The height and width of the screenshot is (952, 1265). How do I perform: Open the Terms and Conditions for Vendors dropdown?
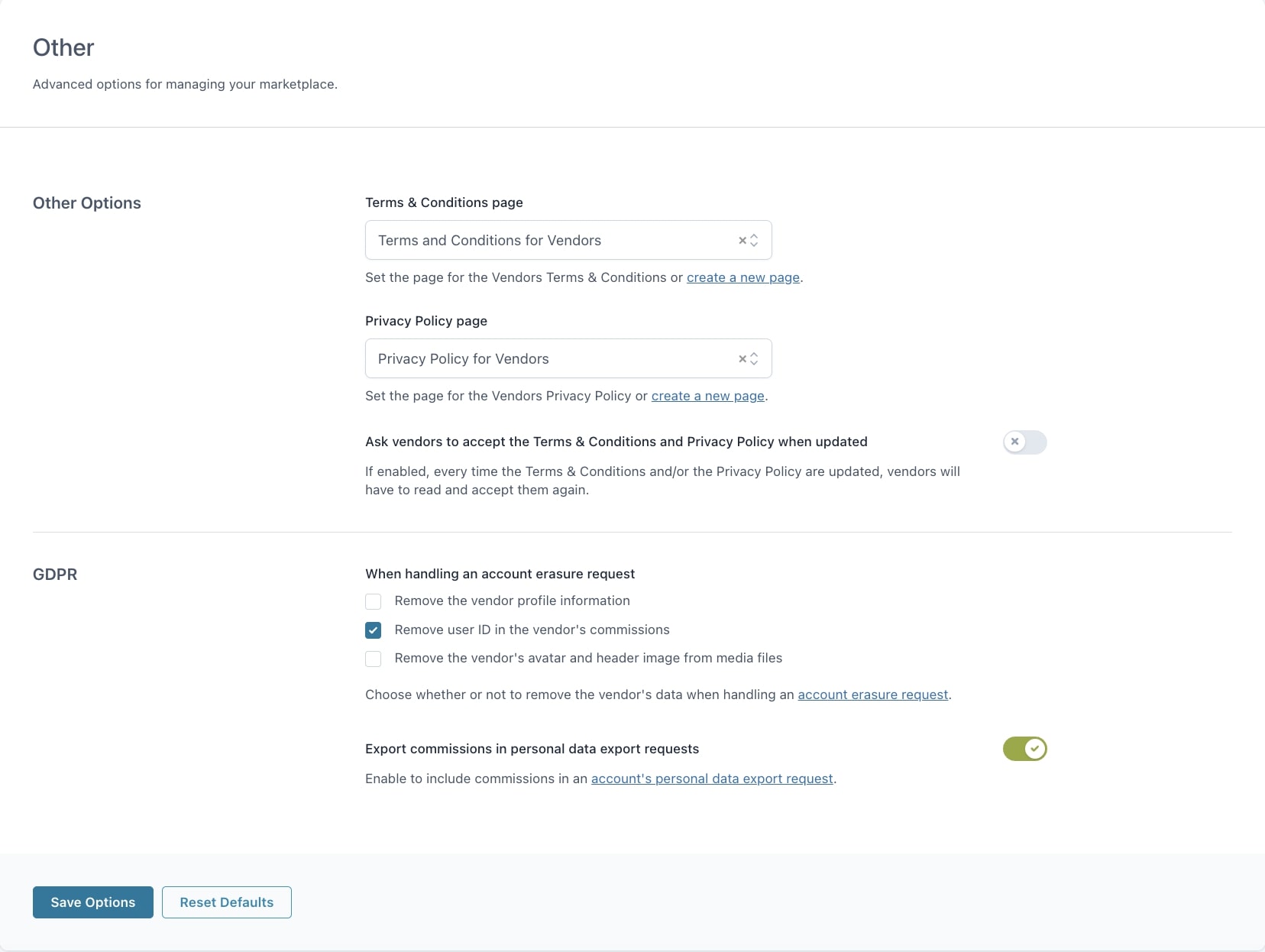click(550, 241)
